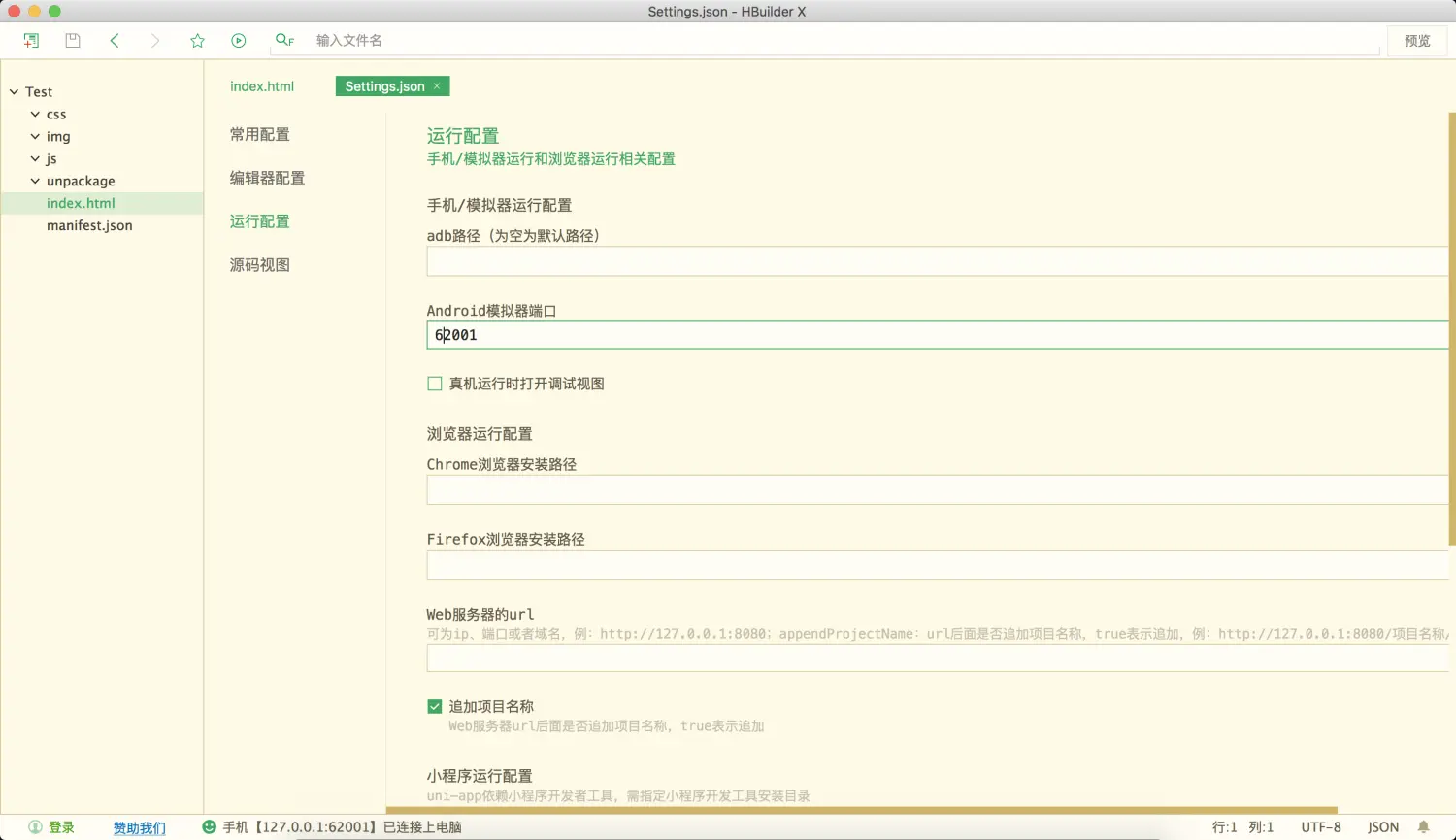Click the Android模拟器端口 field with 62001

pos(938,335)
